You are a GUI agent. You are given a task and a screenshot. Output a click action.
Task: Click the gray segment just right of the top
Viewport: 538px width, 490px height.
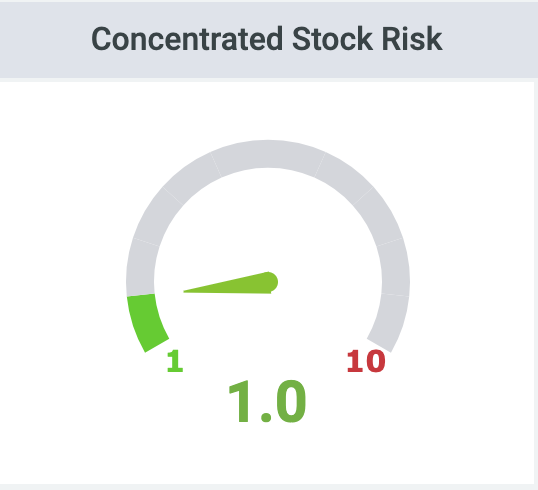point(344,178)
